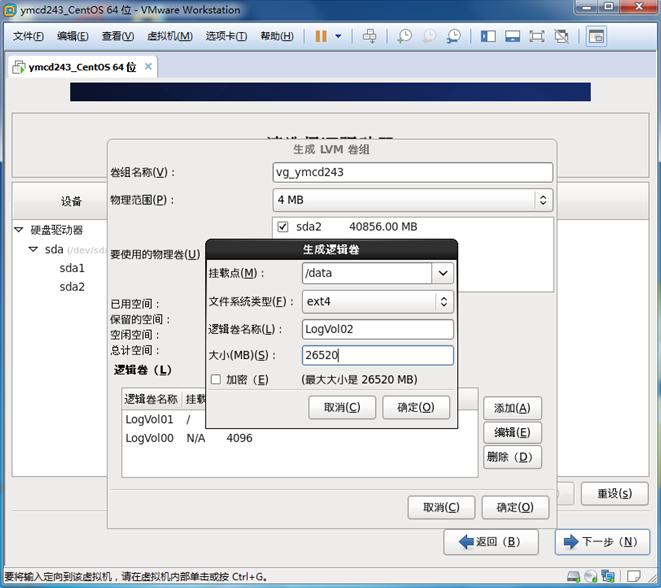
Task: Select the ymcd243_CentOS 64 位 tab
Action: coord(83,67)
